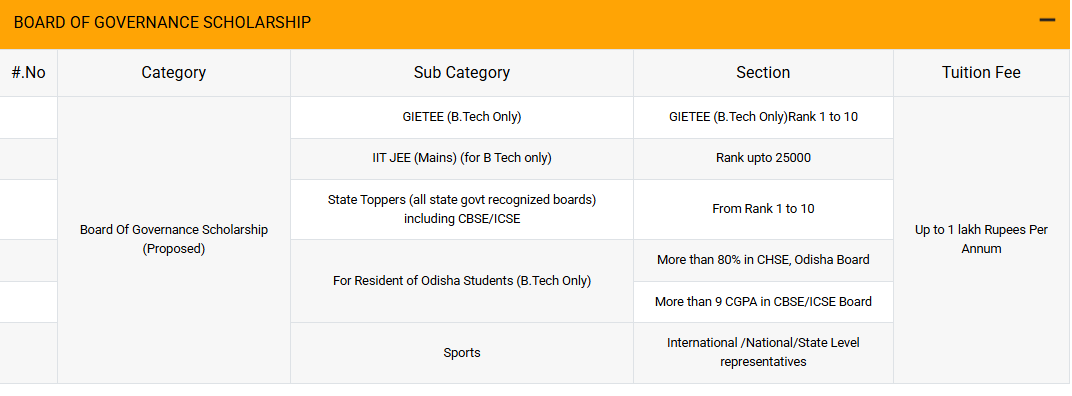Click the From Rank 1 to 10 cell
1072x396 pixels.
(763, 209)
